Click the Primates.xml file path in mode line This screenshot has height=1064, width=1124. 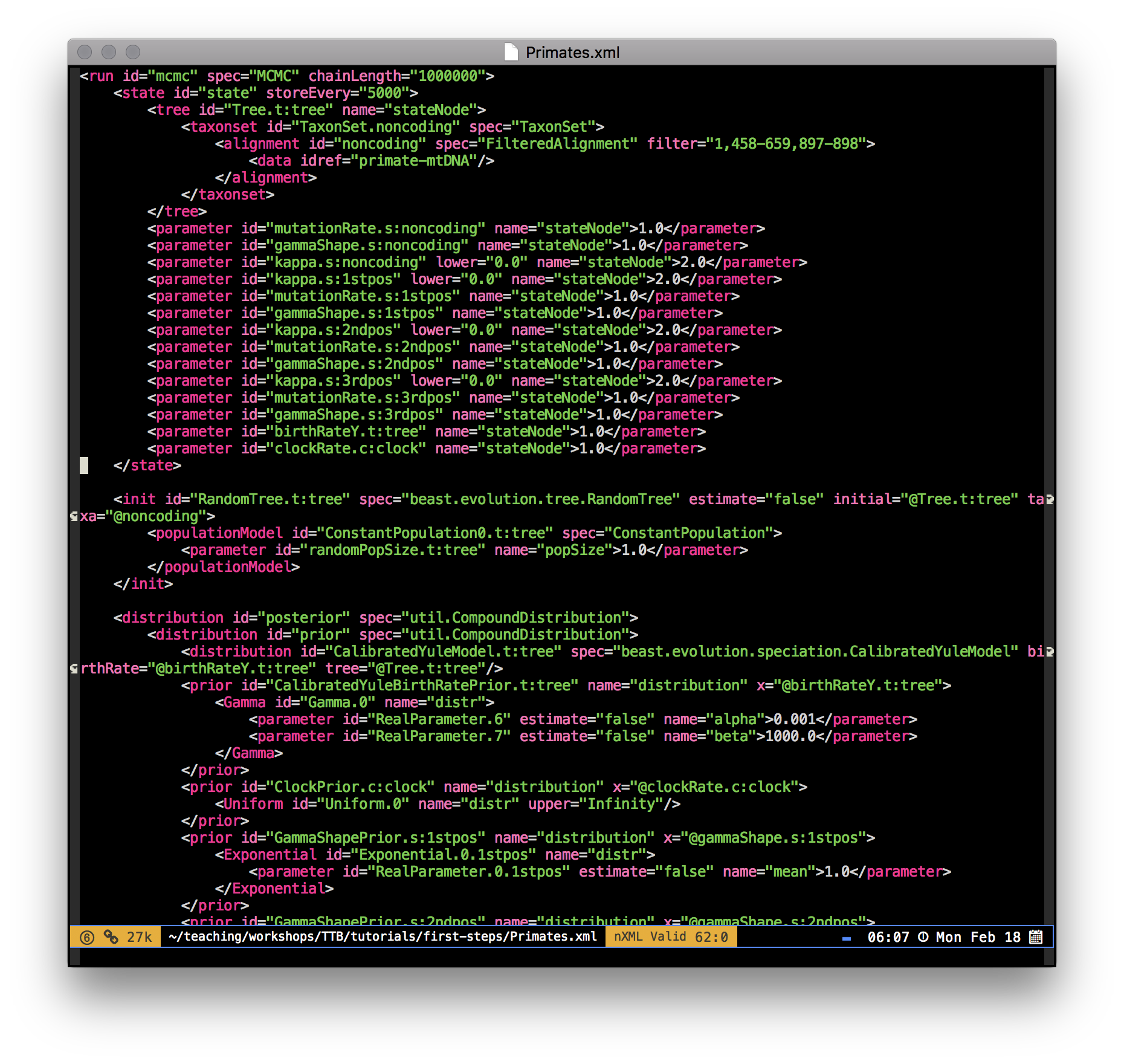click(x=383, y=936)
